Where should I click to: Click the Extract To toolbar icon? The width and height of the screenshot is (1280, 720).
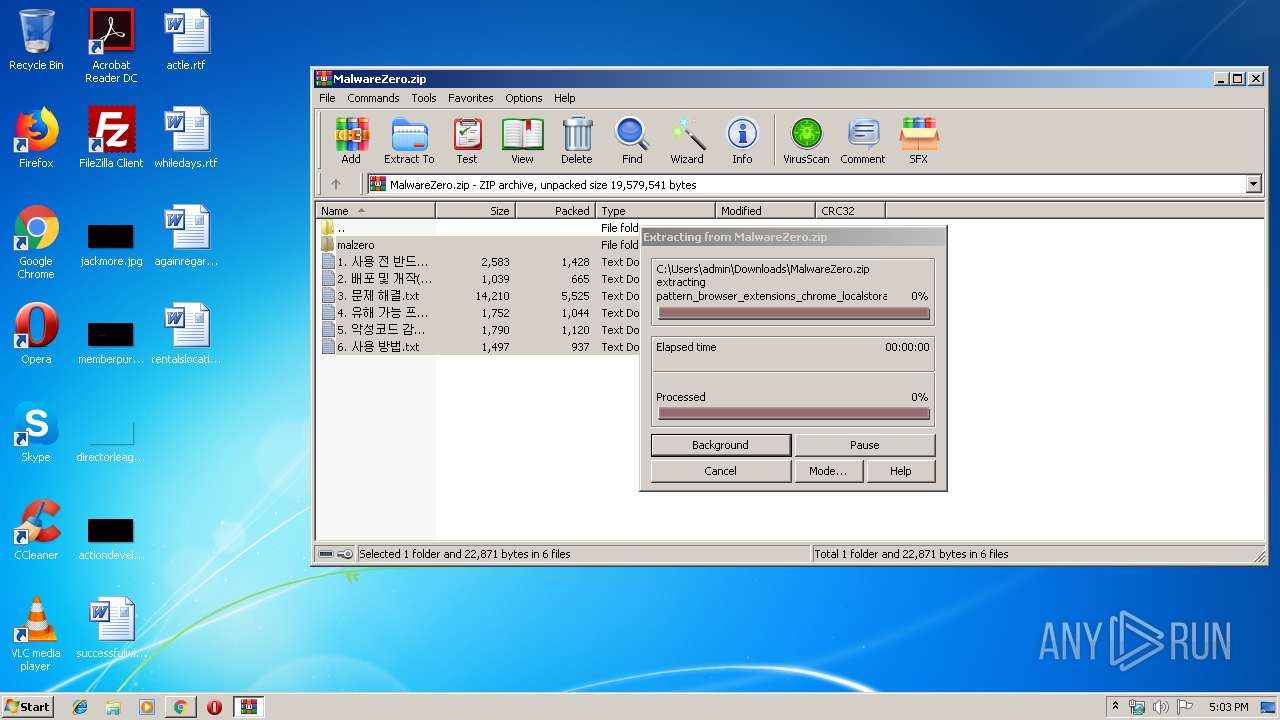click(409, 140)
